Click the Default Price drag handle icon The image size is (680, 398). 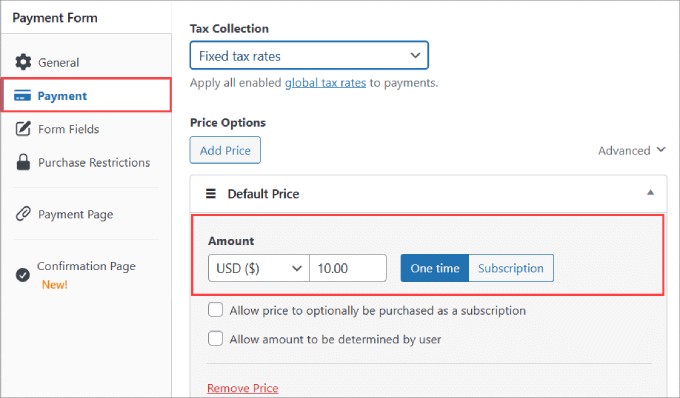tap(211, 193)
